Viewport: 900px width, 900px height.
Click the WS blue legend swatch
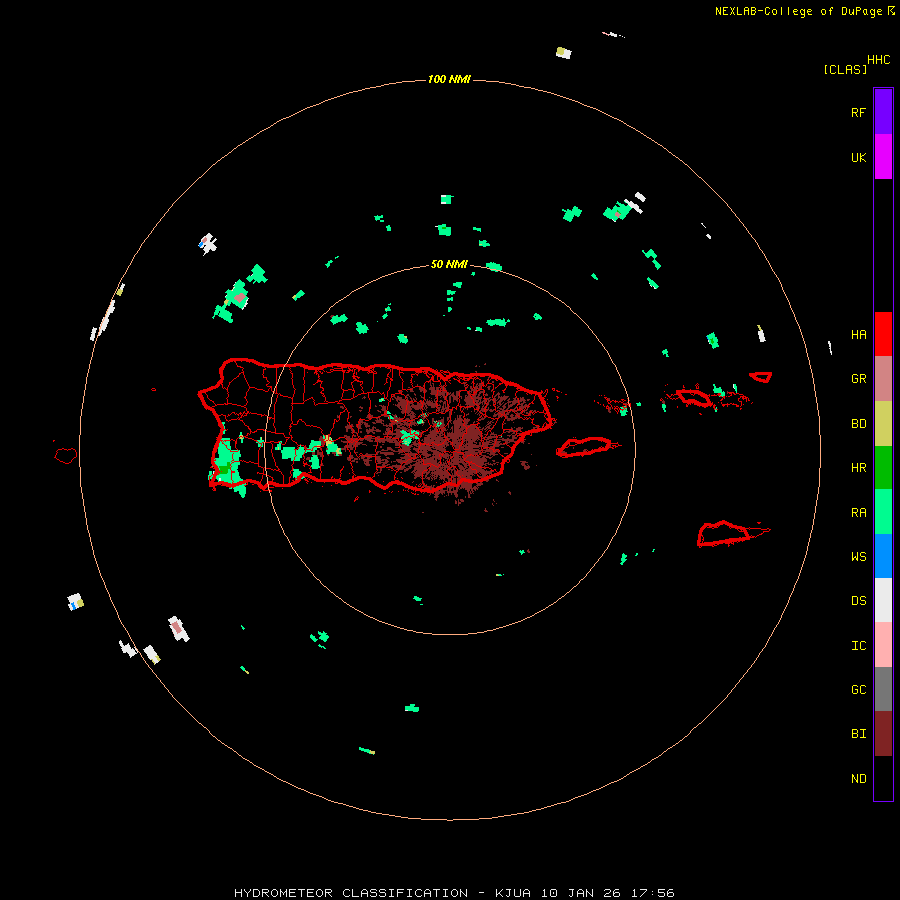coord(883,556)
